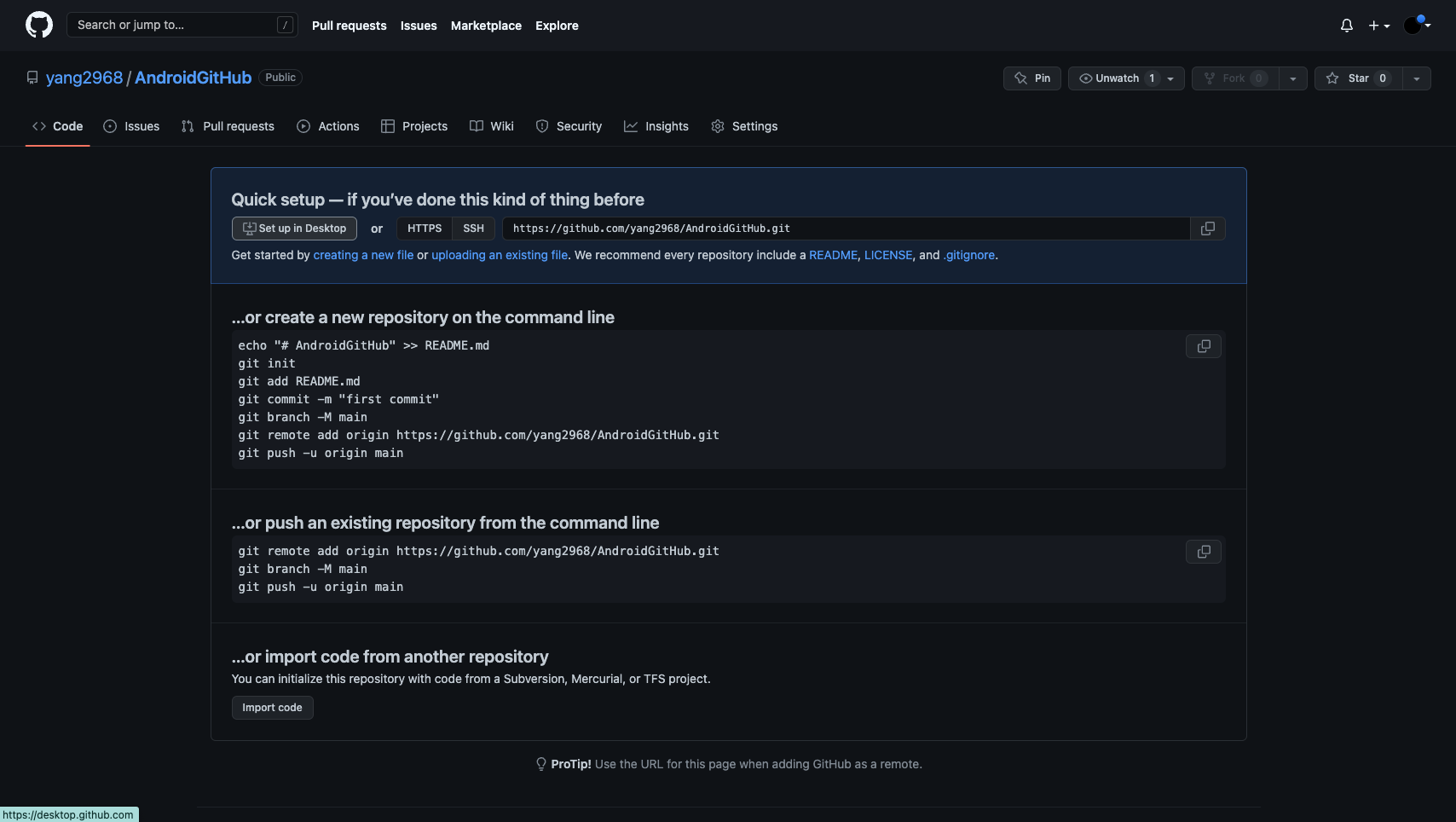The image size is (1456, 822).
Task: Star the AndroidGitHub repository
Action: tap(1358, 78)
